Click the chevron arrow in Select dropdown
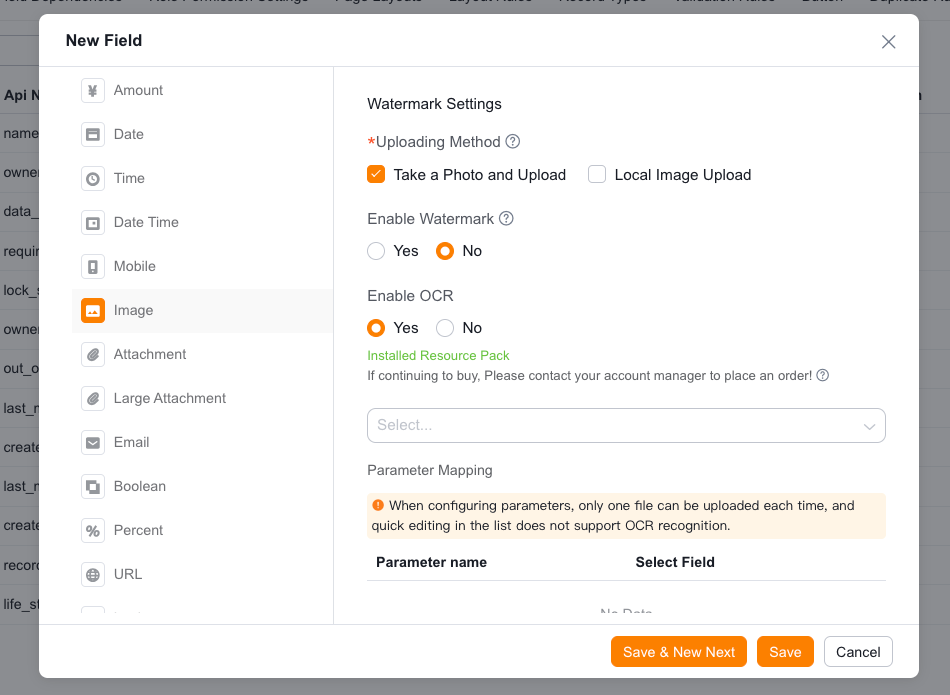The height and width of the screenshot is (695, 950). 869,426
